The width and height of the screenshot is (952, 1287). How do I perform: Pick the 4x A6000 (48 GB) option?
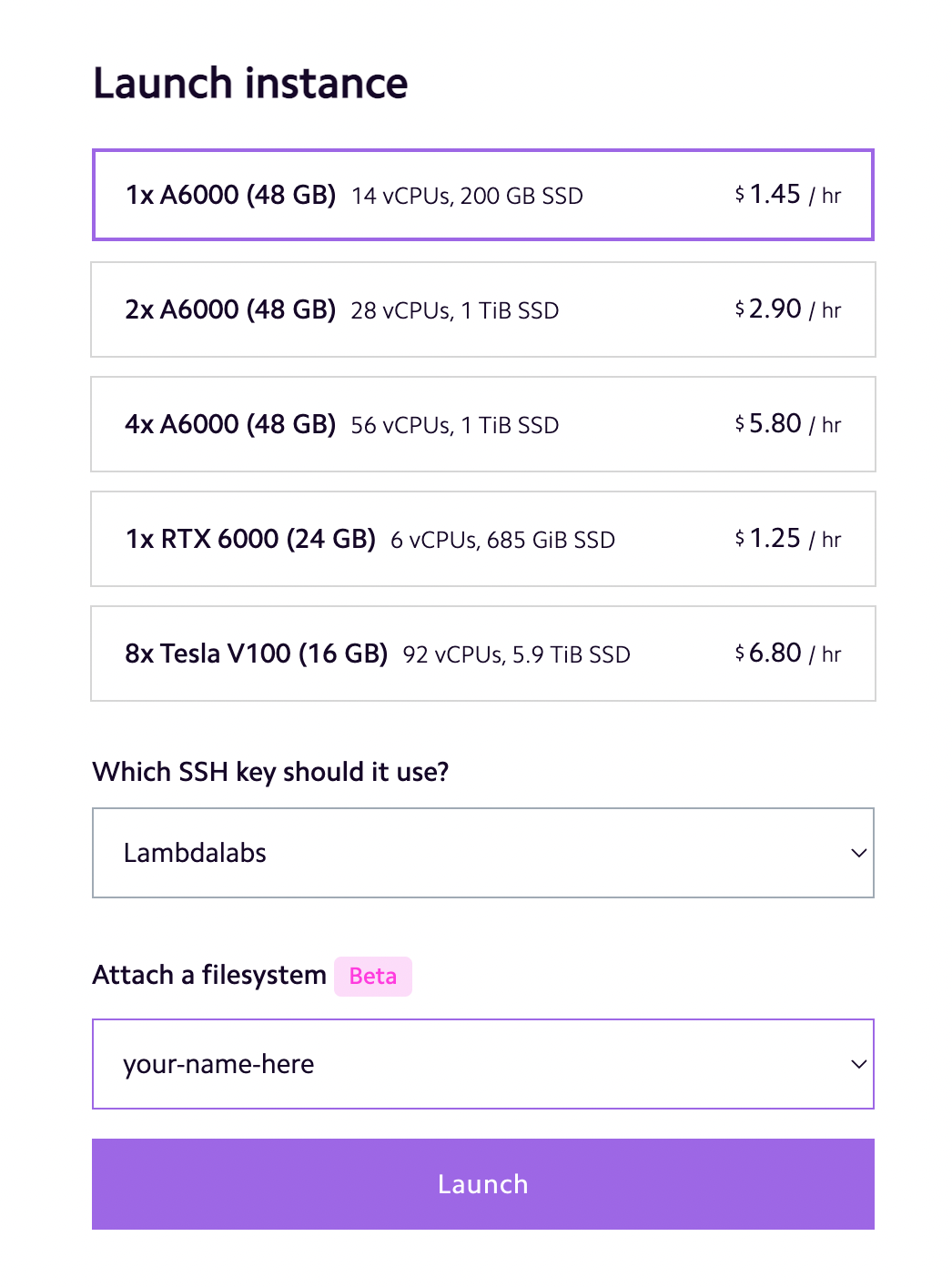[x=482, y=424]
